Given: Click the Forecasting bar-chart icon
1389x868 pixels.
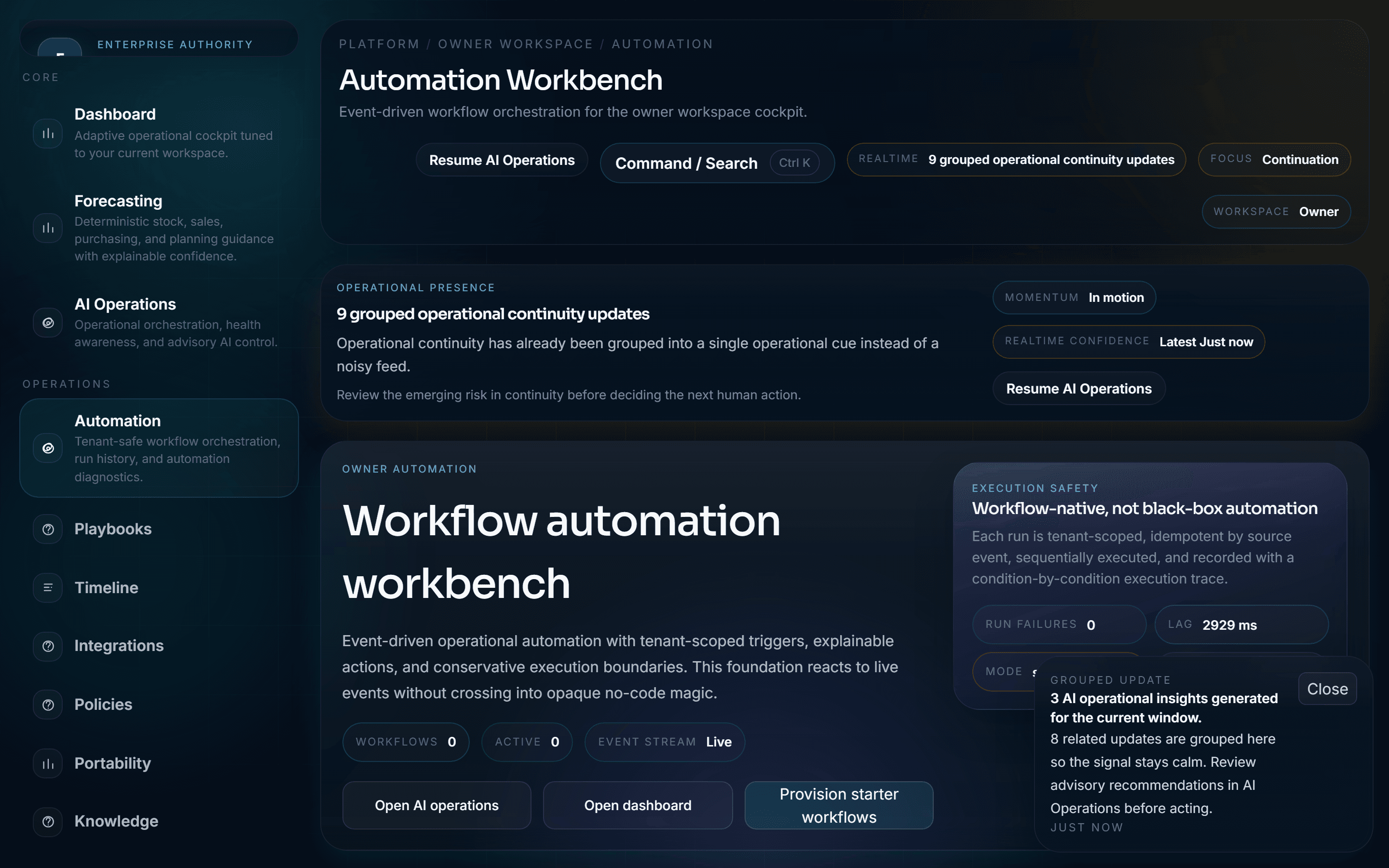Looking at the screenshot, I should click(x=48, y=228).
